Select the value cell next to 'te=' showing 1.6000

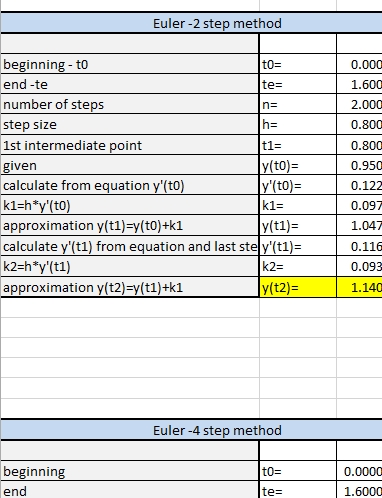[360, 490]
